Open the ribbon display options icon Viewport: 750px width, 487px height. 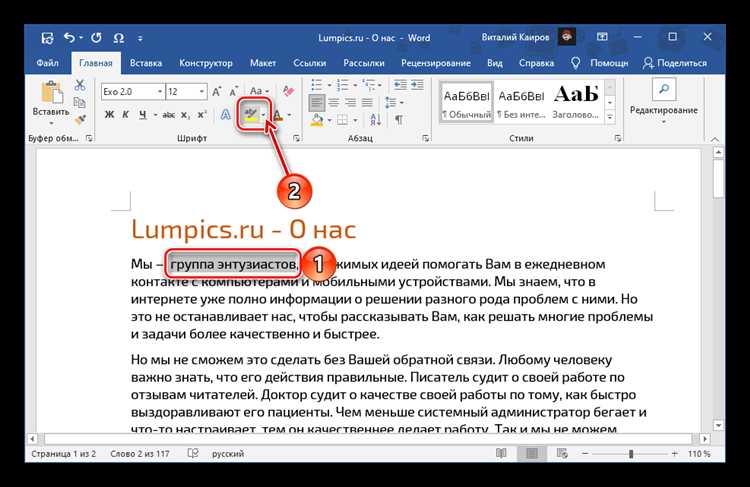pyautogui.click(x=602, y=37)
